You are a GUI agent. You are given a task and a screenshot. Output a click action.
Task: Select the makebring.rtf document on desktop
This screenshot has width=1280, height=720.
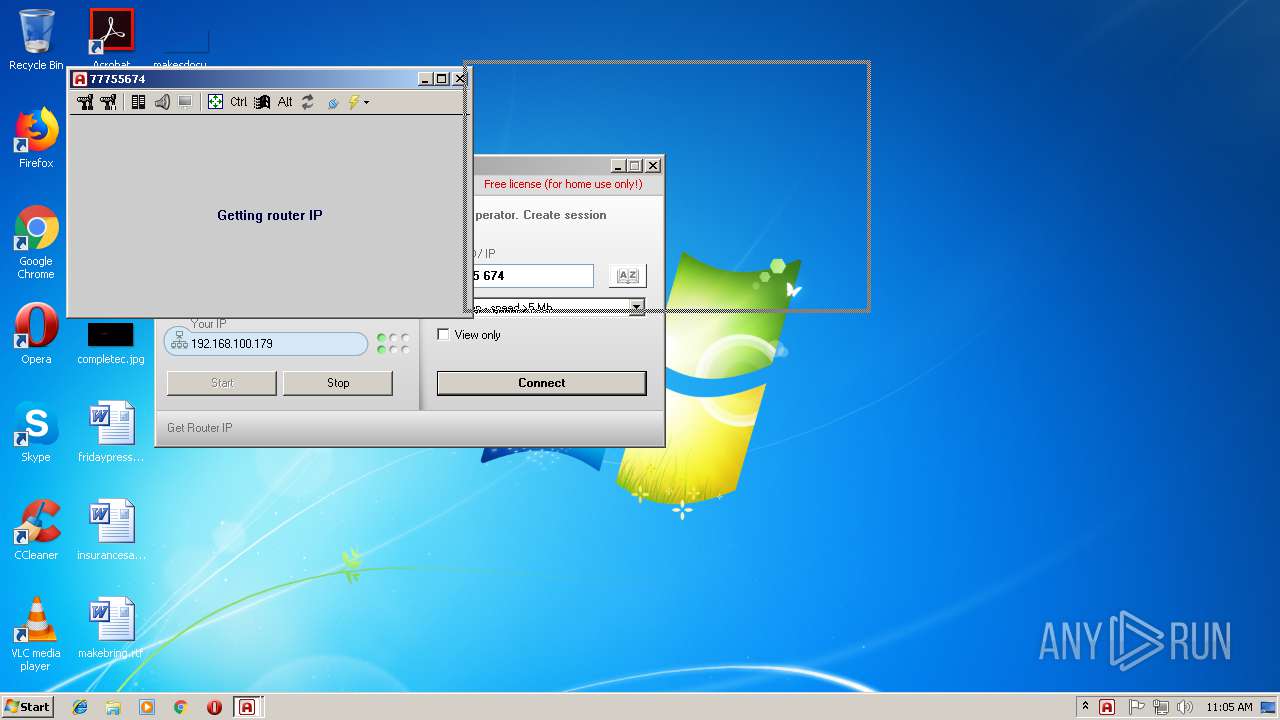[110, 628]
